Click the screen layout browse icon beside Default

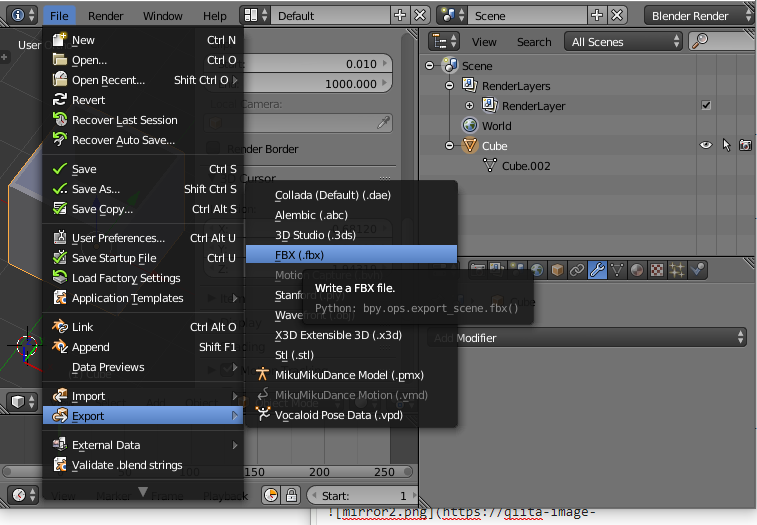coord(255,15)
